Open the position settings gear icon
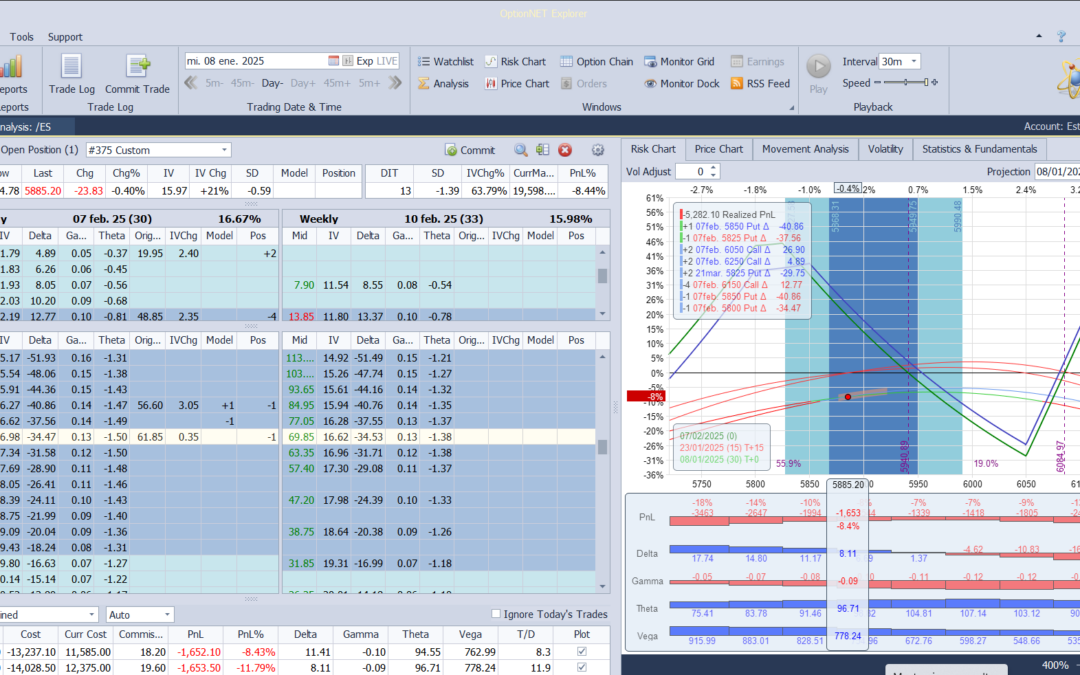The image size is (1080, 675). (x=598, y=150)
